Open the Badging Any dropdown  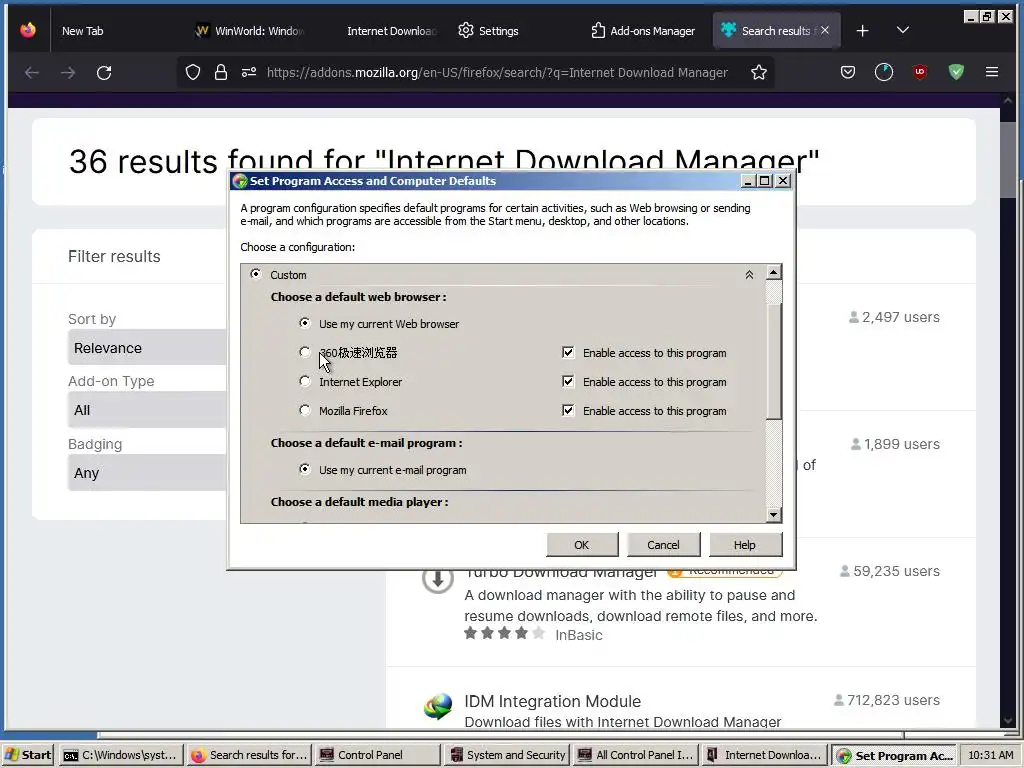[147, 473]
